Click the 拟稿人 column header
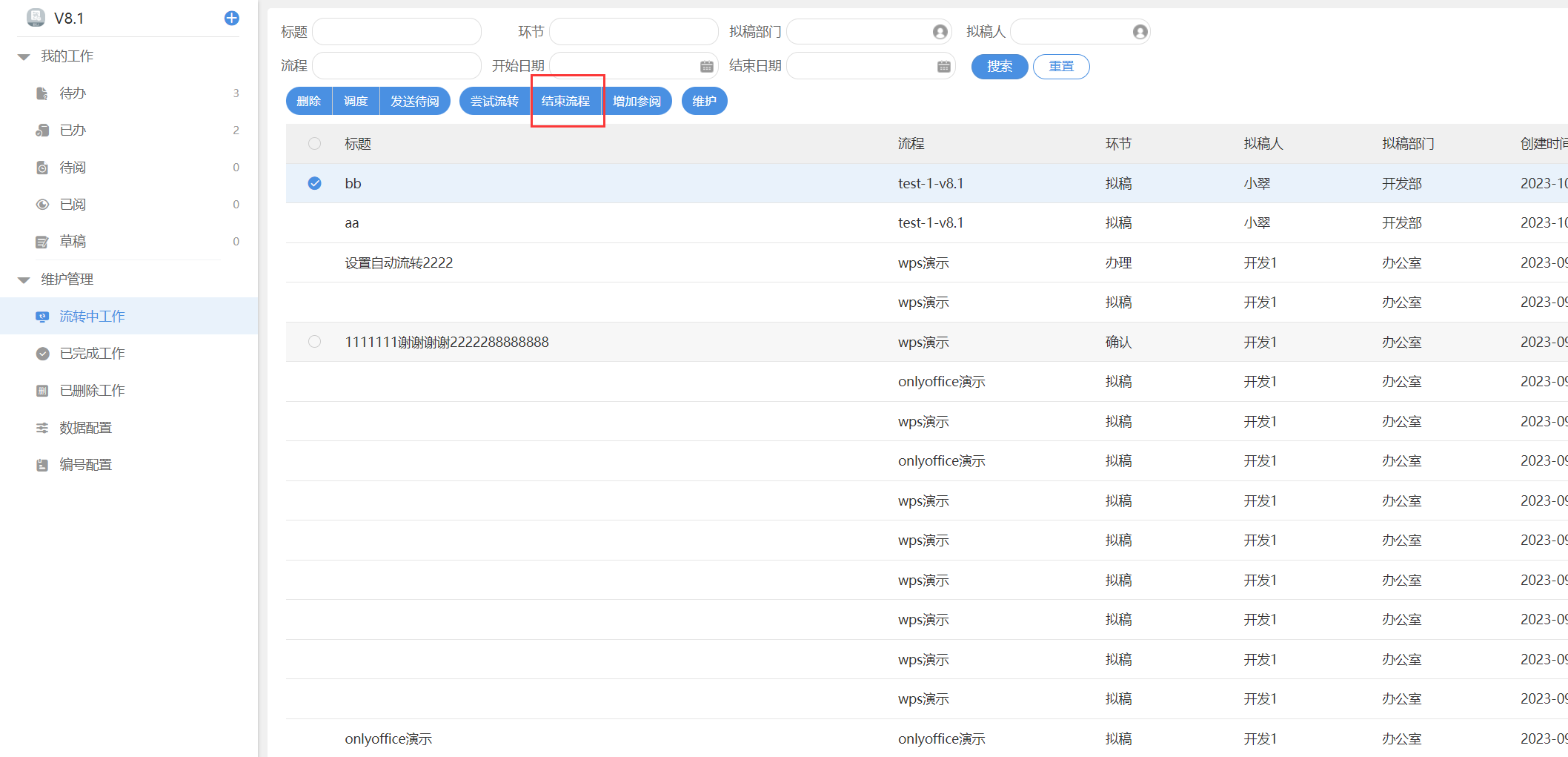The width and height of the screenshot is (1568, 757). pyautogui.click(x=1263, y=144)
